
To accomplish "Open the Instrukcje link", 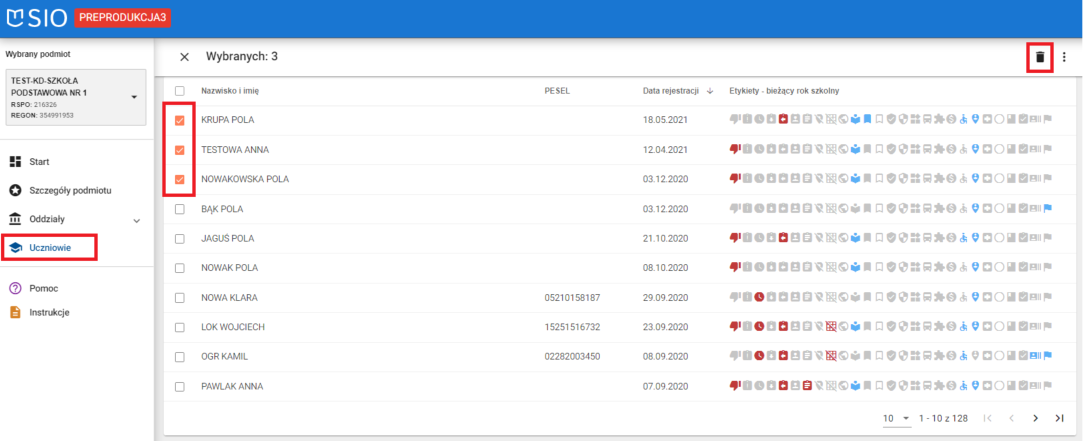I will (x=48, y=312).
